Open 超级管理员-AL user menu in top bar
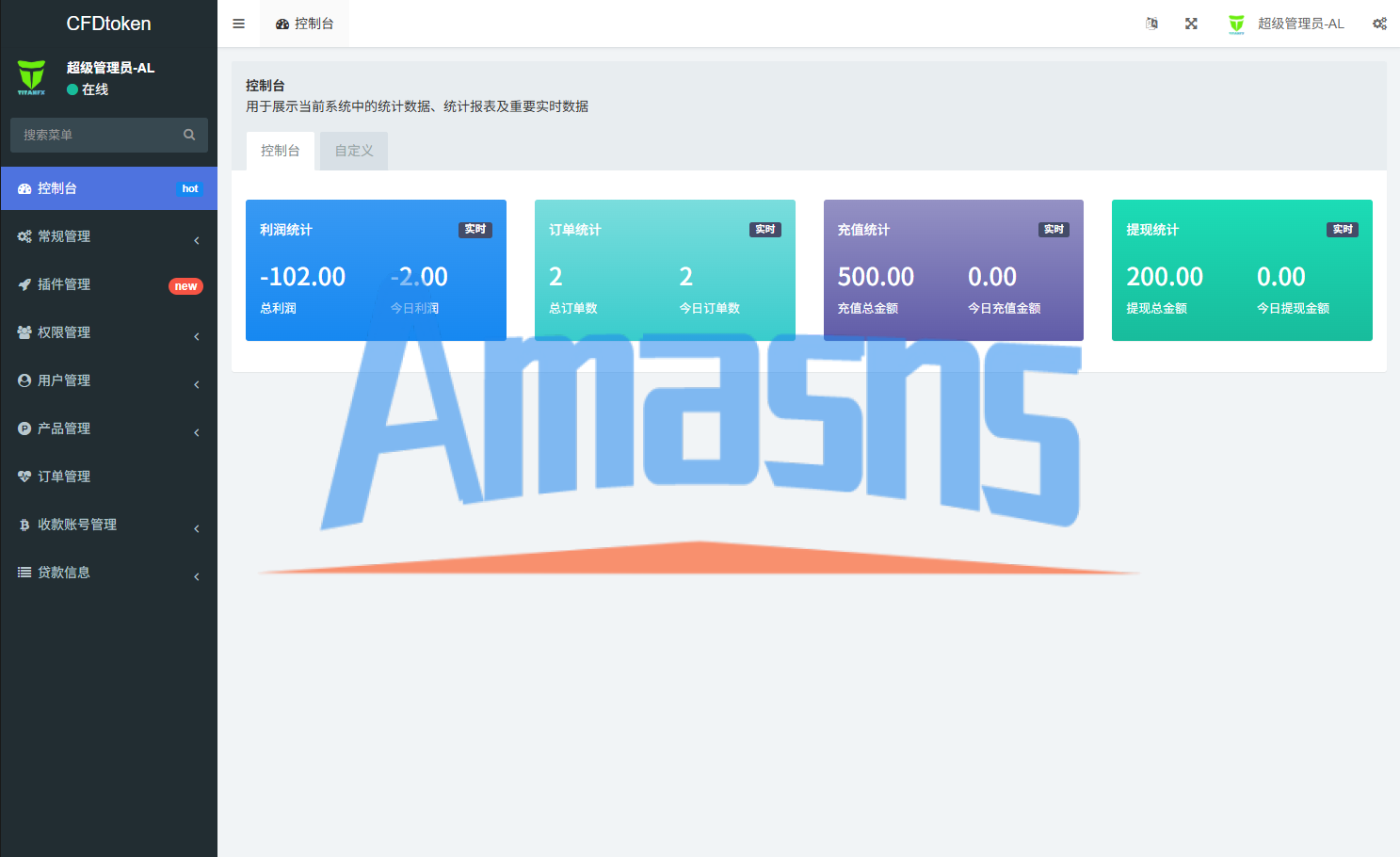Screen dimensions: 1400x857 click(x=1286, y=24)
